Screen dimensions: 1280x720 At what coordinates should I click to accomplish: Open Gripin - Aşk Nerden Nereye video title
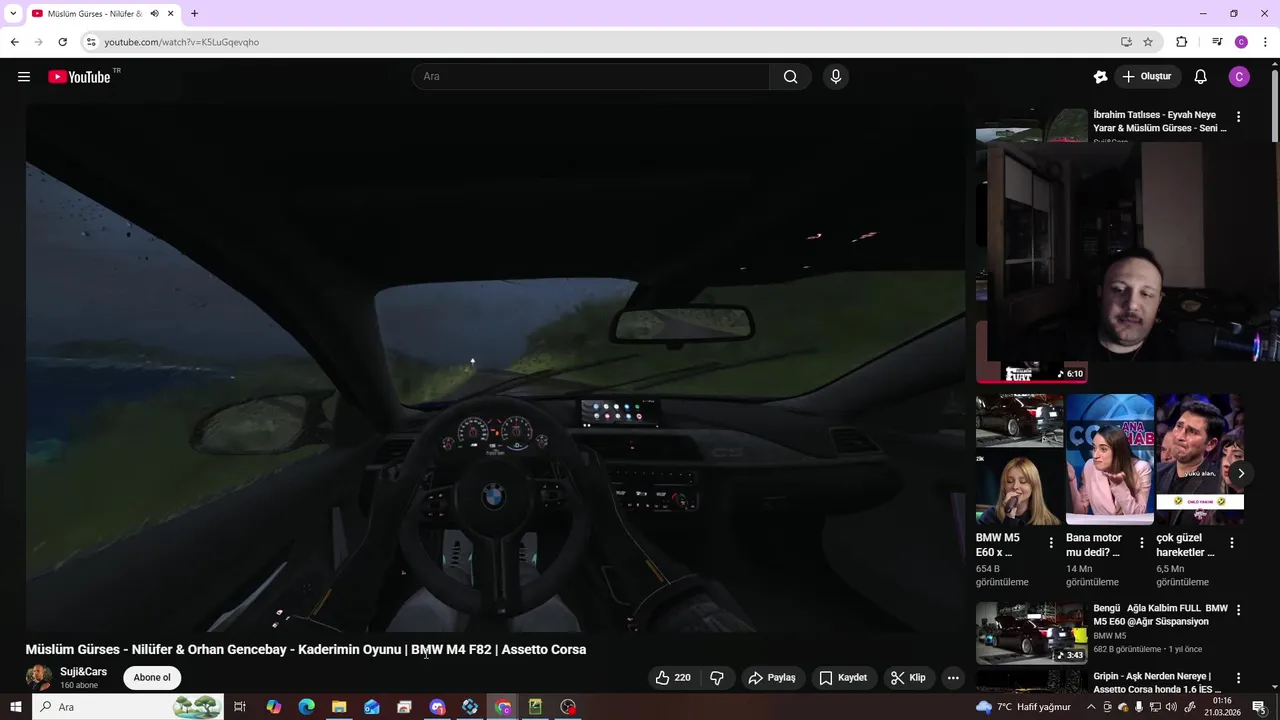pos(1157,683)
